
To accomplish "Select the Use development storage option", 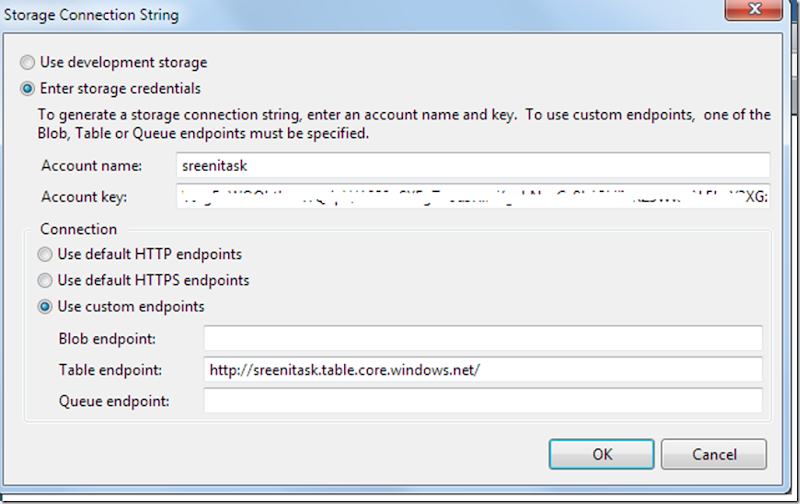I will 29,62.
